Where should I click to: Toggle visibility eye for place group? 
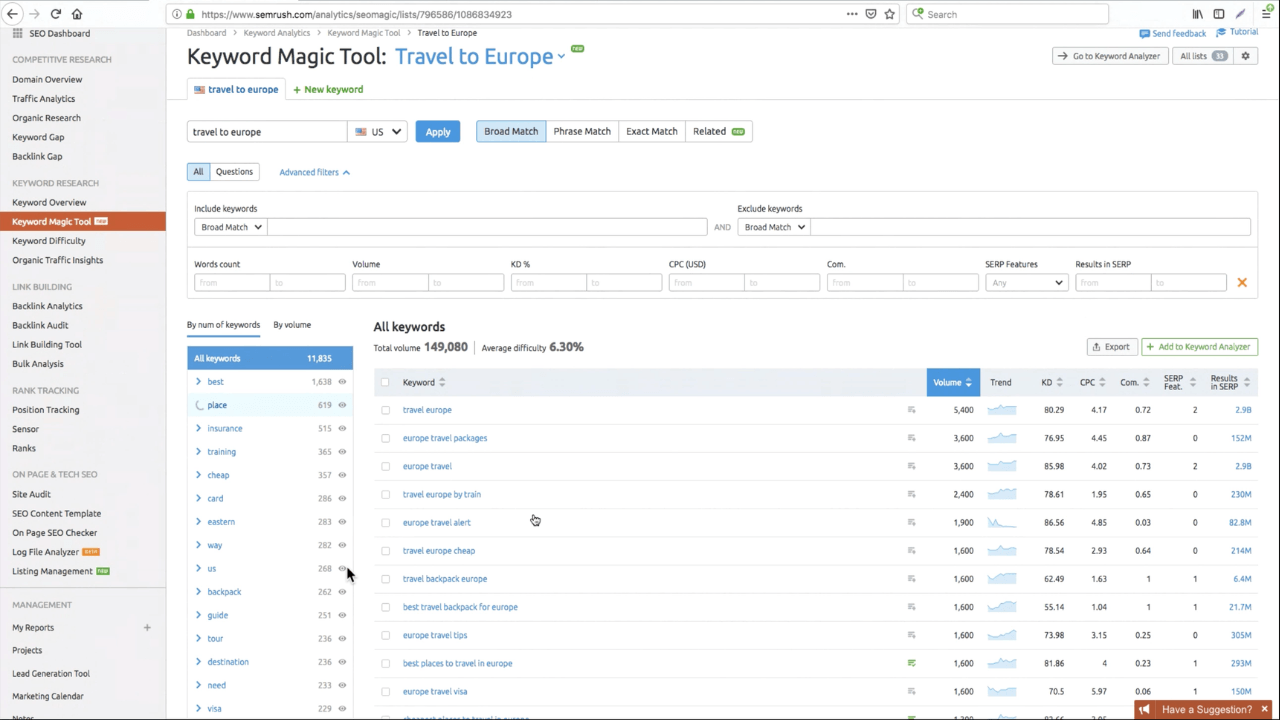(342, 405)
